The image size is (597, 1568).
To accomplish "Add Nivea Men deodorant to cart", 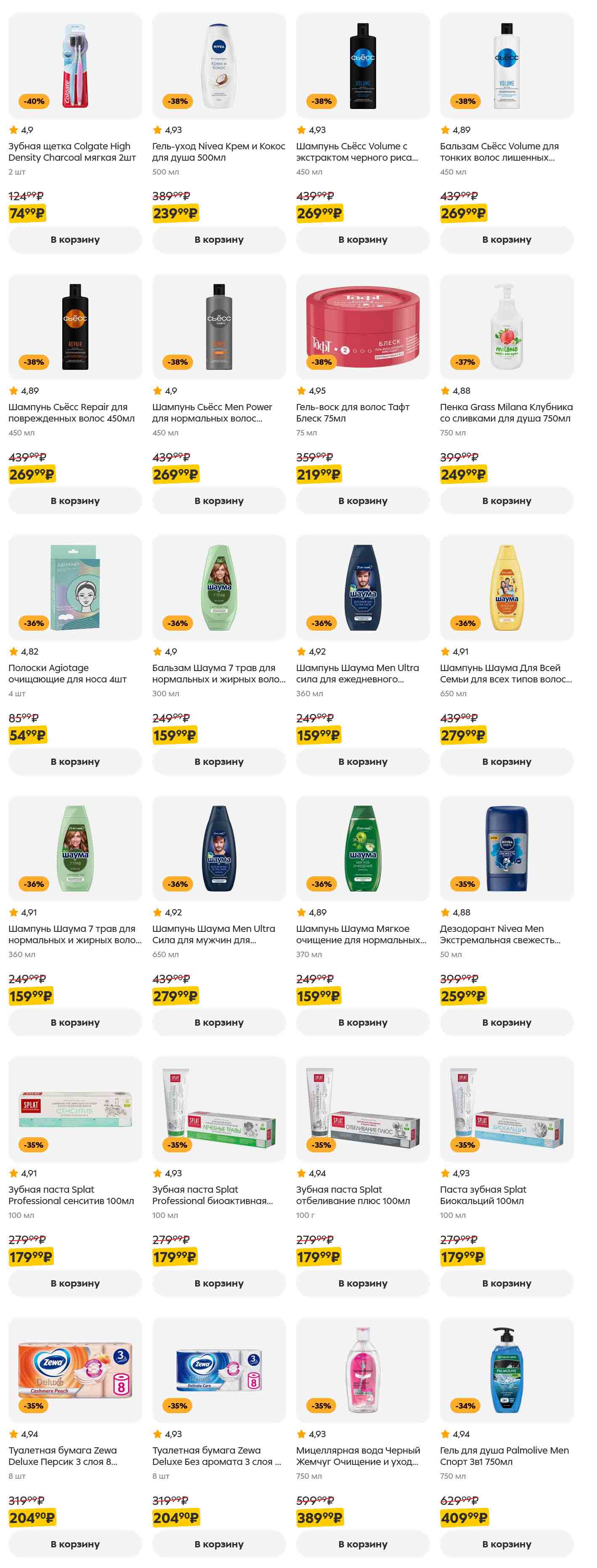I will point(506,1023).
